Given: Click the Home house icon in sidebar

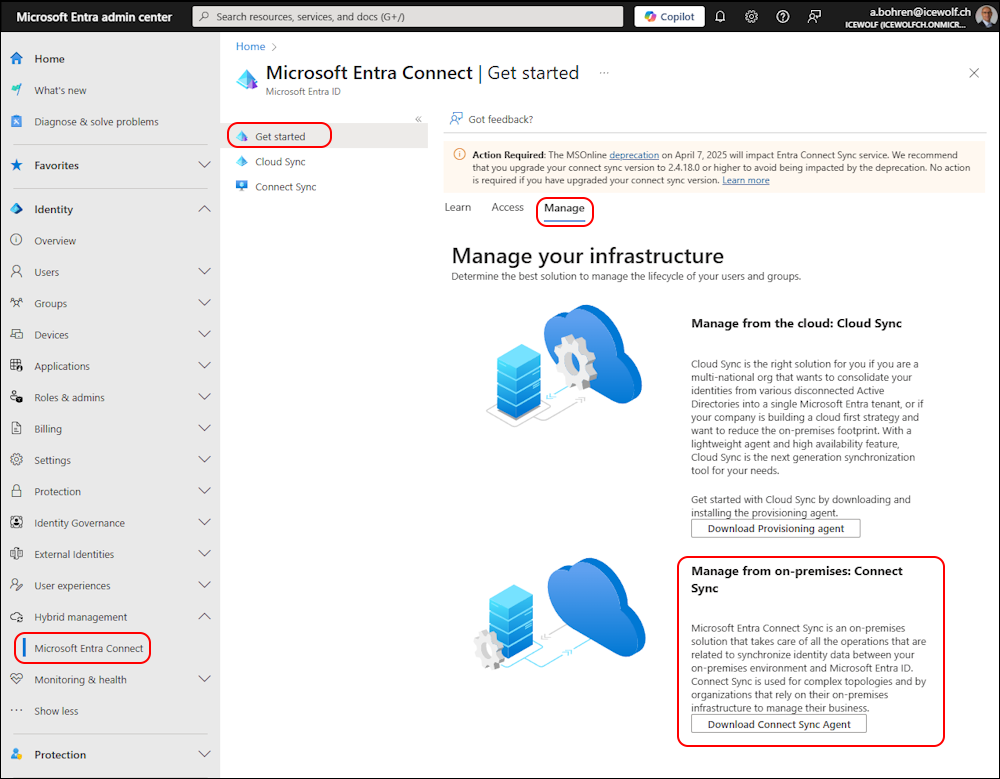Looking at the screenshot, I should click(x=17, y=59).
